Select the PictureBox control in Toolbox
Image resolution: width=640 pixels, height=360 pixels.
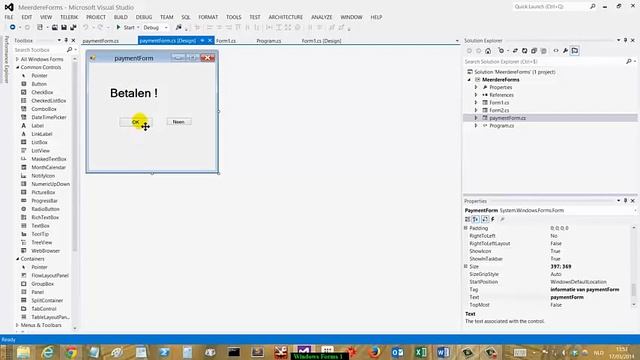43,192
